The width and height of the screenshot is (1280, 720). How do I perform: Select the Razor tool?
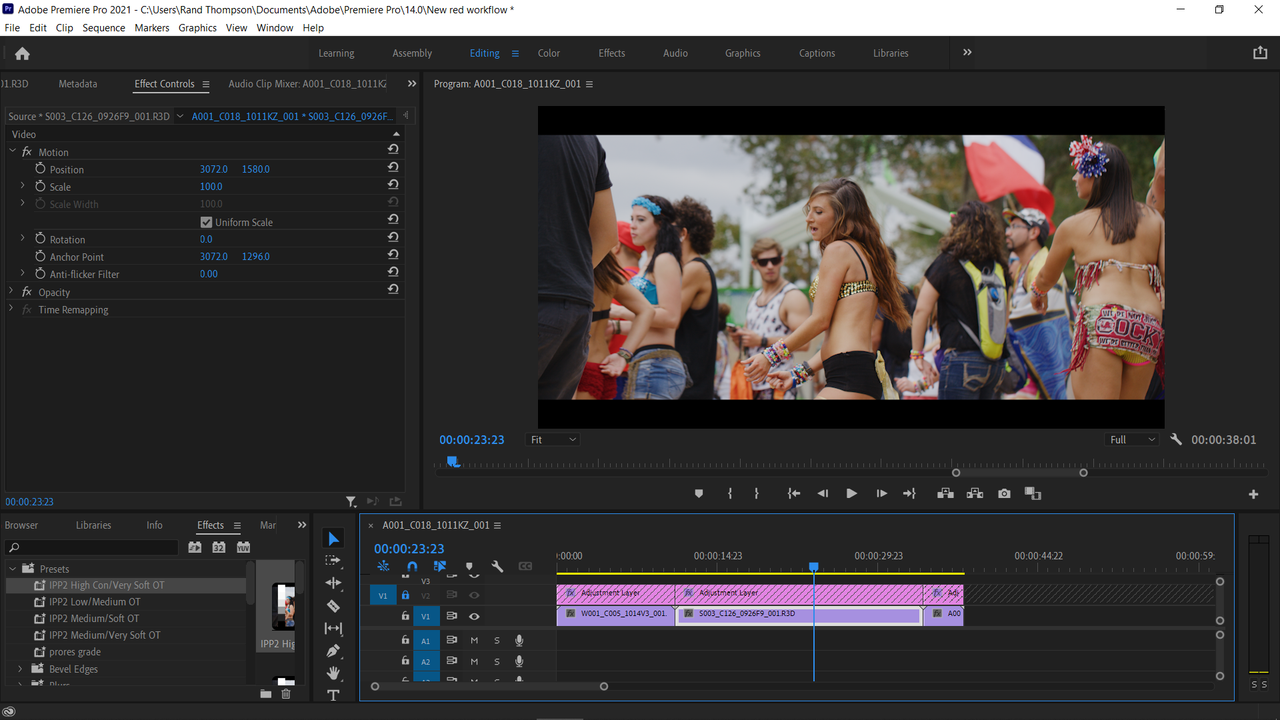click(x=333, y=606)
